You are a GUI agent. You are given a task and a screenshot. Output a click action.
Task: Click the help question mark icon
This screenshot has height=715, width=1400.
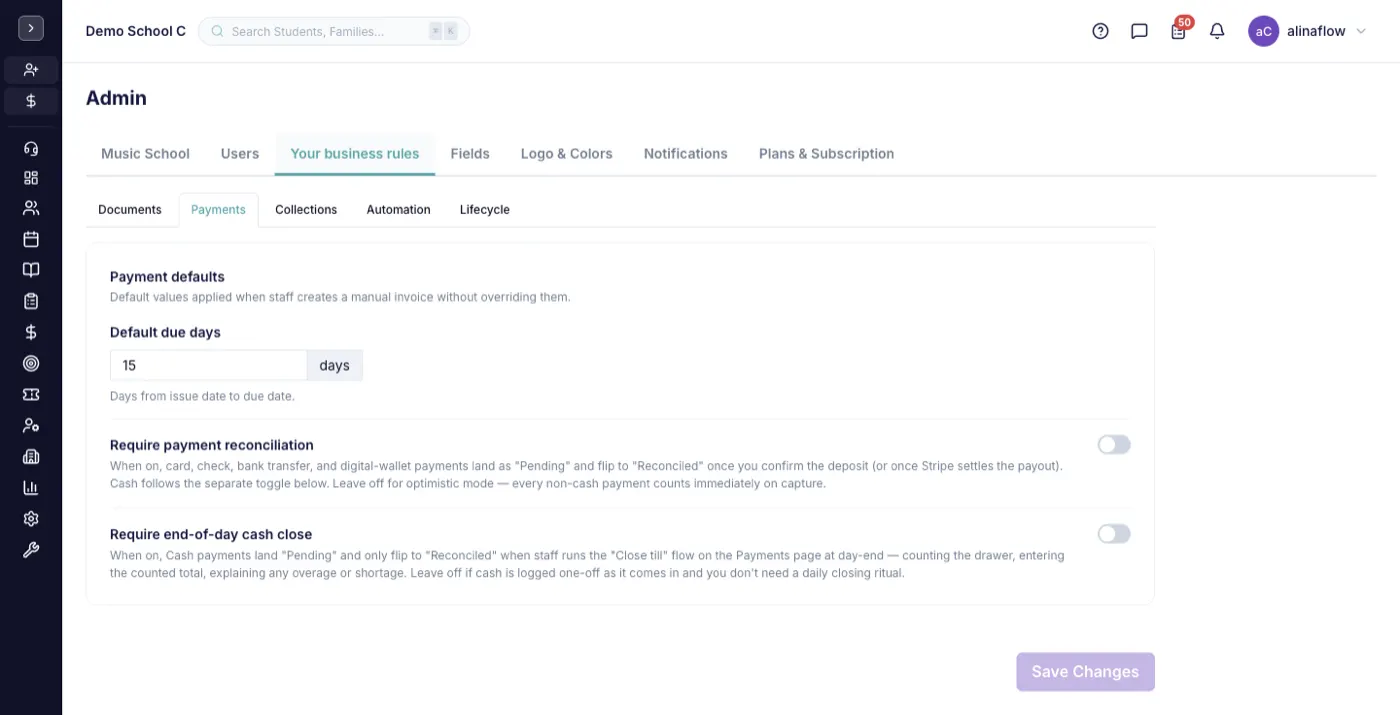pyautogui.click(x=1100, y=31)
